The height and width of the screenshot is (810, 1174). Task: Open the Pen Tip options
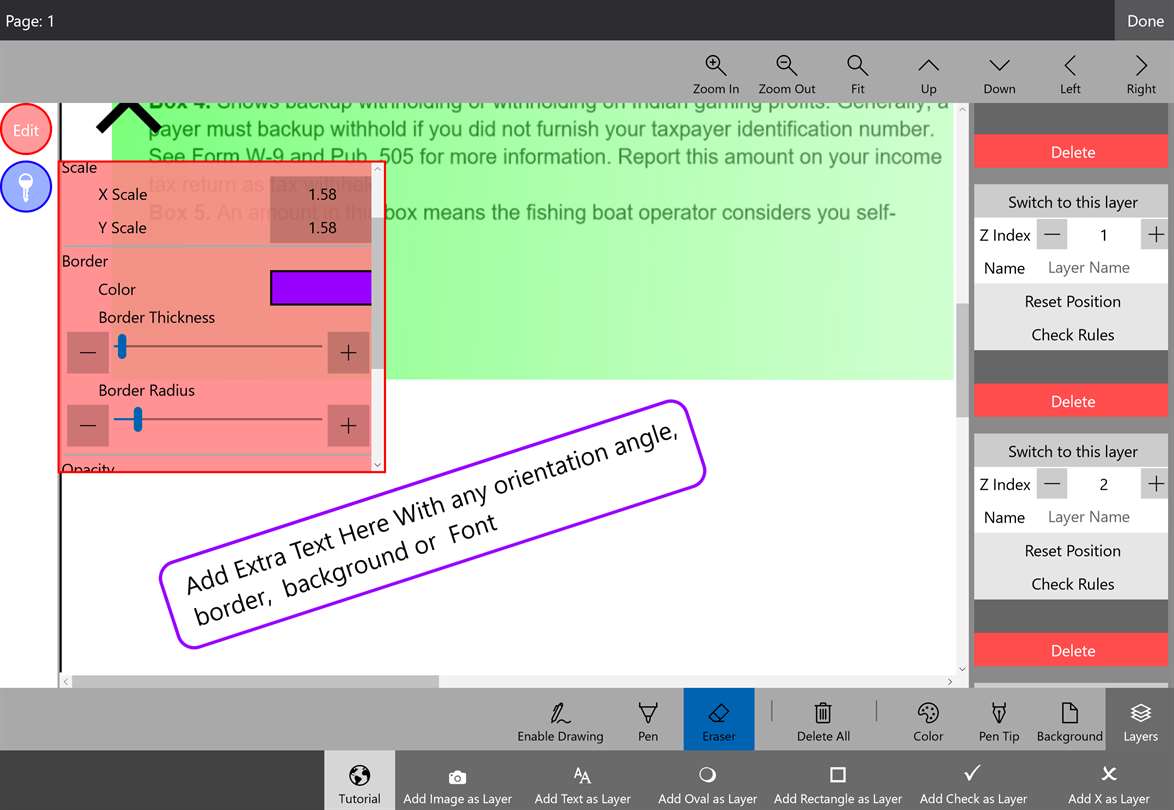[x=999, y=720]
